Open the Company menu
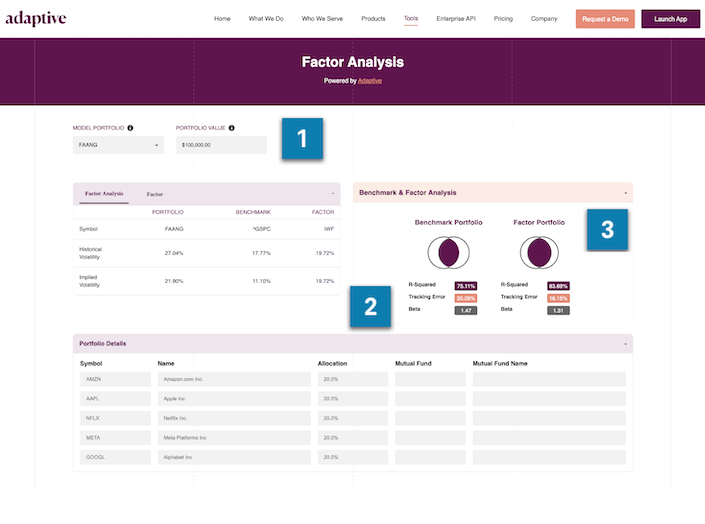The height and width of the screenshot is (524, 705). pos(544,18)
